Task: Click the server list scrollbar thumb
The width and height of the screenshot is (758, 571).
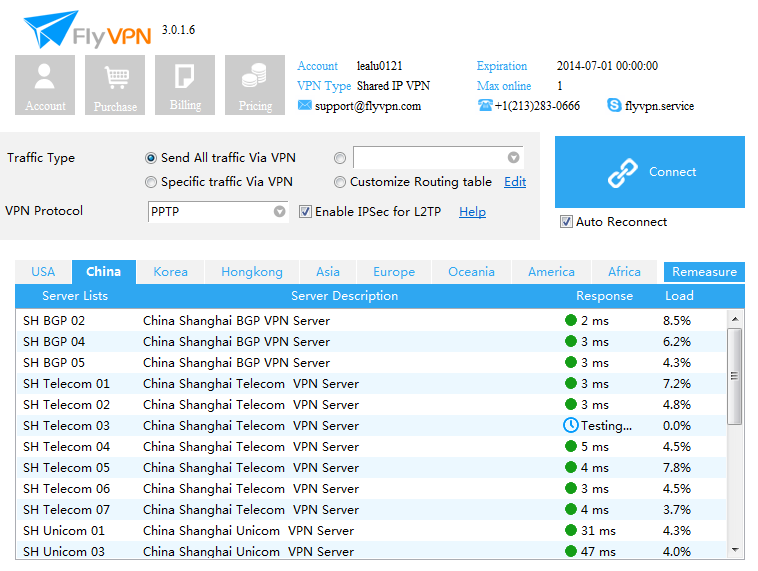Action: (735, 376)
